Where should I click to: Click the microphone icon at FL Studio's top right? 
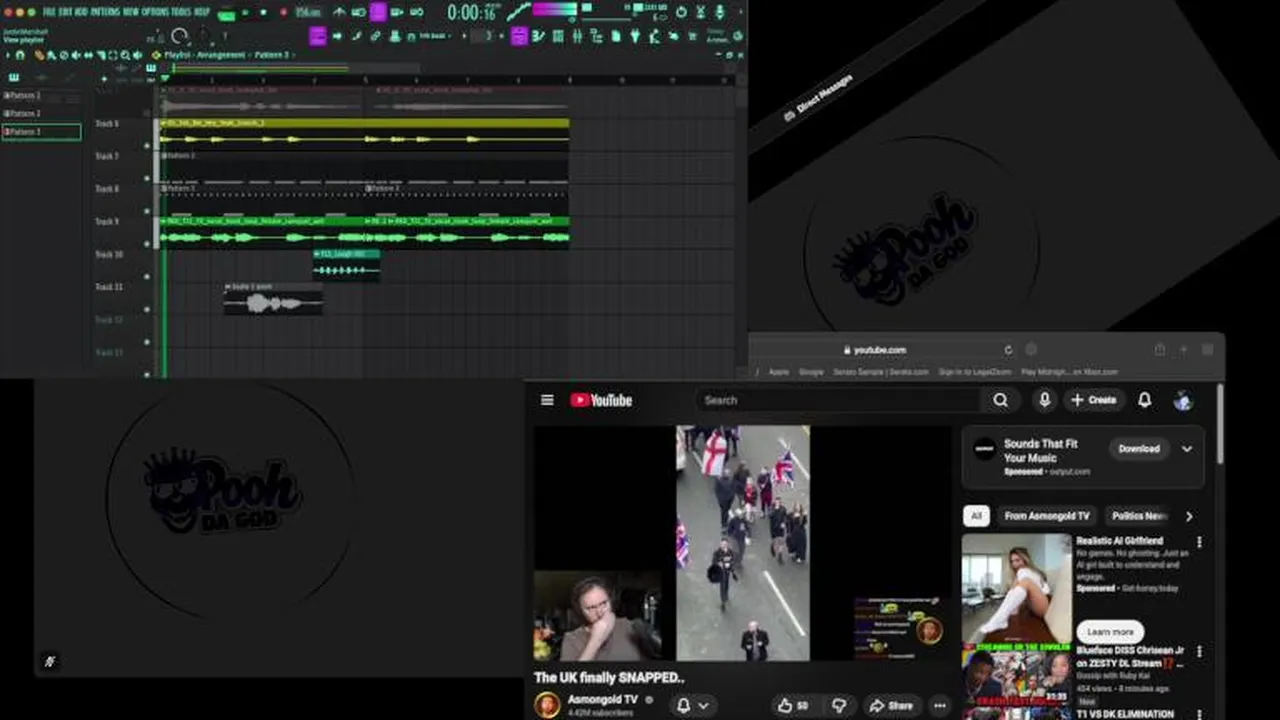[719, 13]
